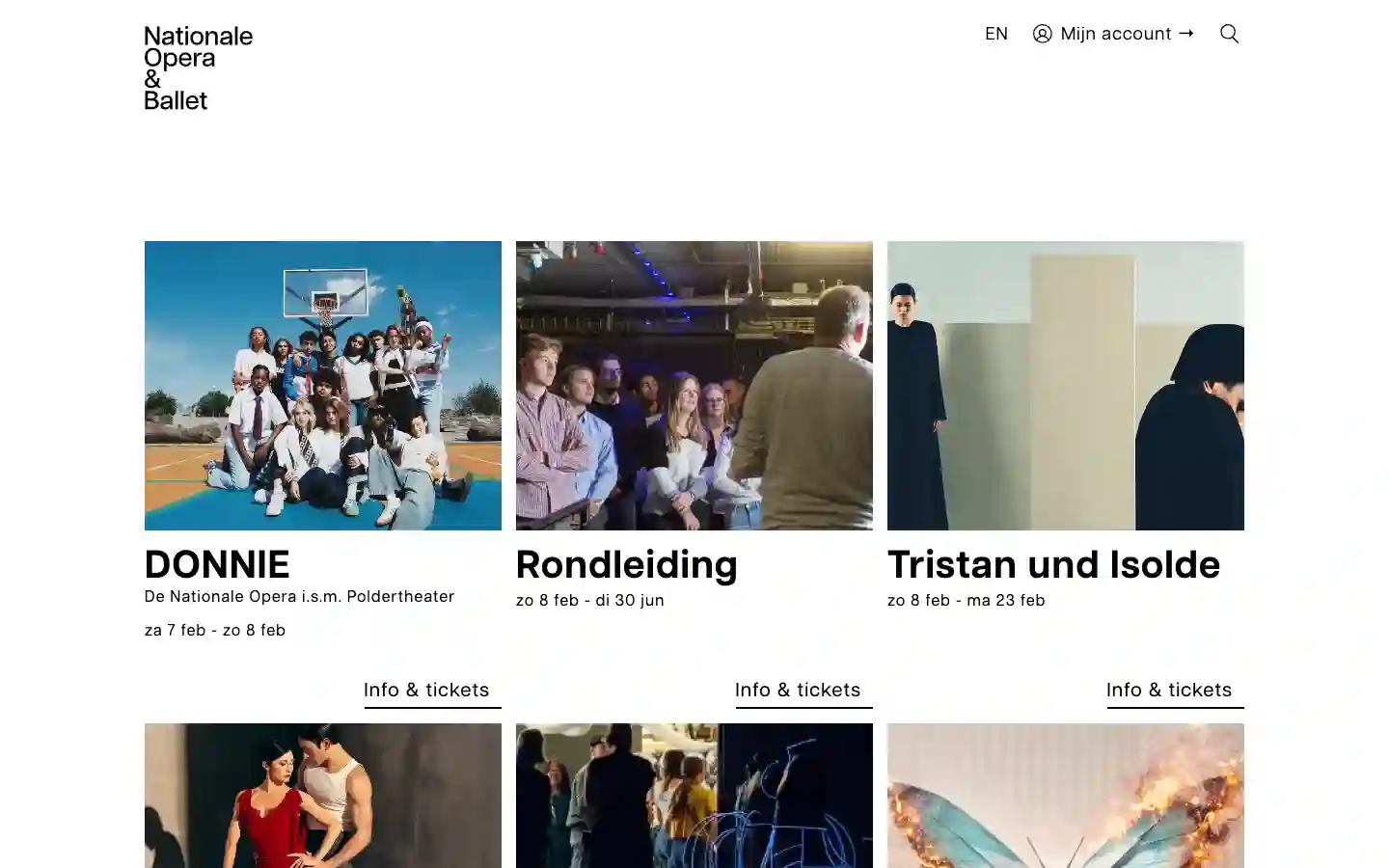This screenshot has height=868, width=1389.
Task: Click the burning butterfly wings image
Action: 1065,796
